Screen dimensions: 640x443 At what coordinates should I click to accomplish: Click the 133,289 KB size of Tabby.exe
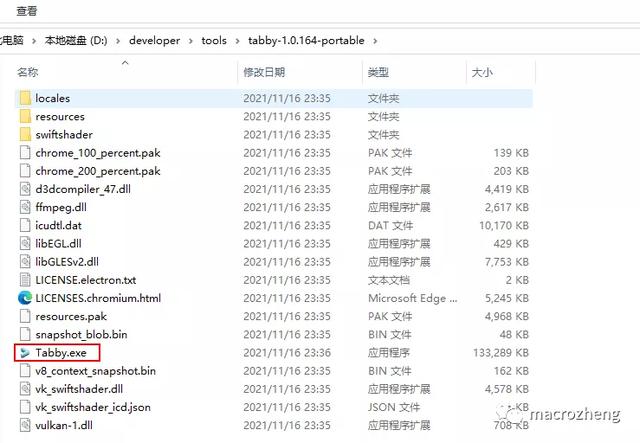[x=501, y=352]
